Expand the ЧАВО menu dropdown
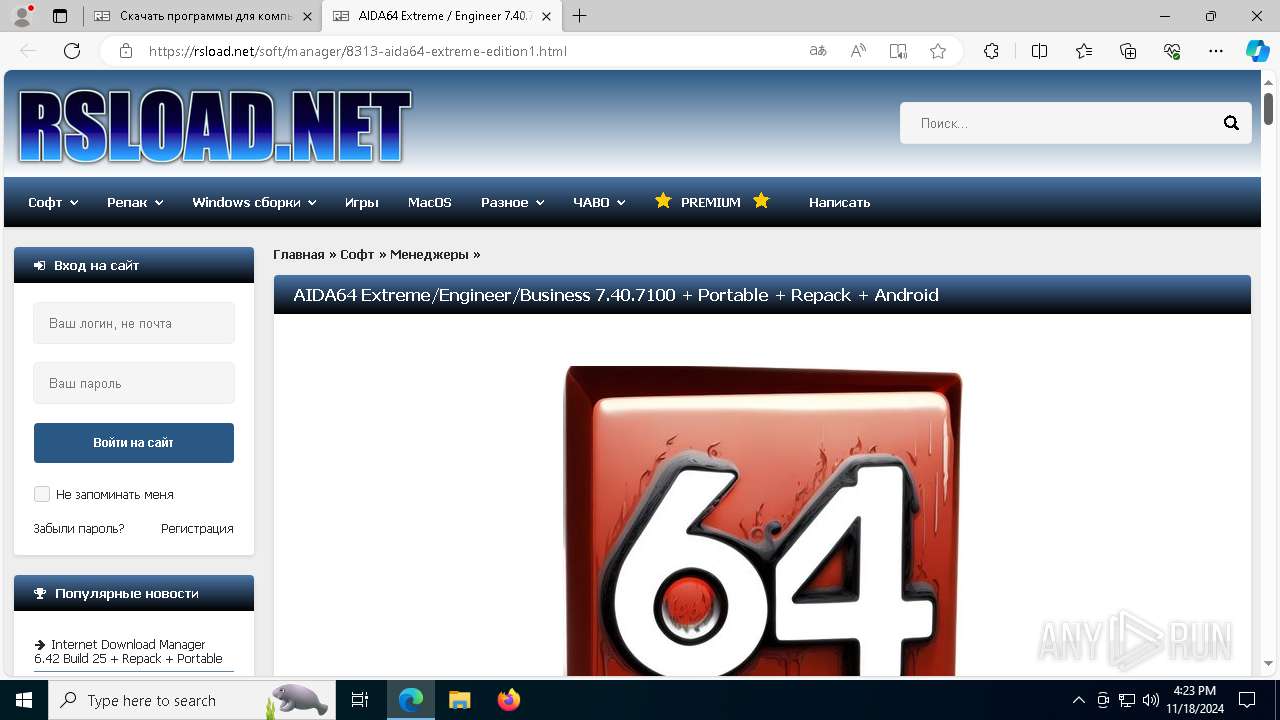This screenshot has height=720, width=1280. 599,202
